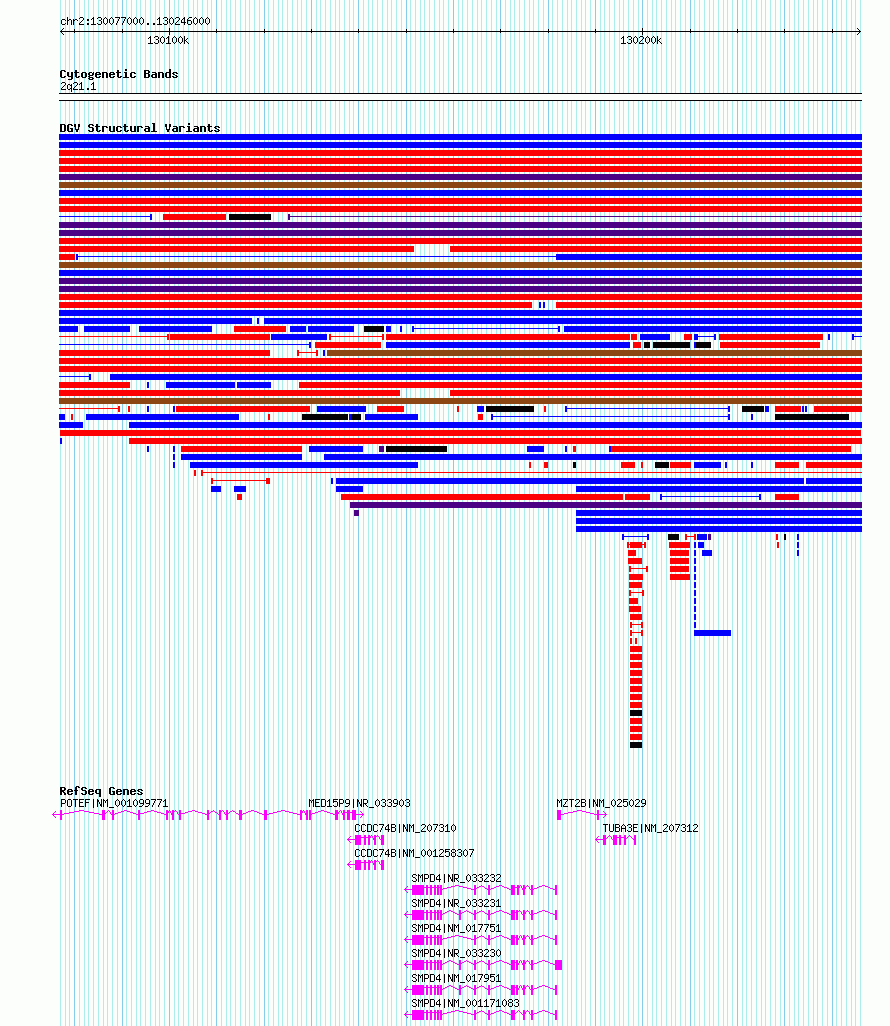Select the SMPD4 NR_033231 transcript glyph
890x1026 pixels.
pos(481,915)
